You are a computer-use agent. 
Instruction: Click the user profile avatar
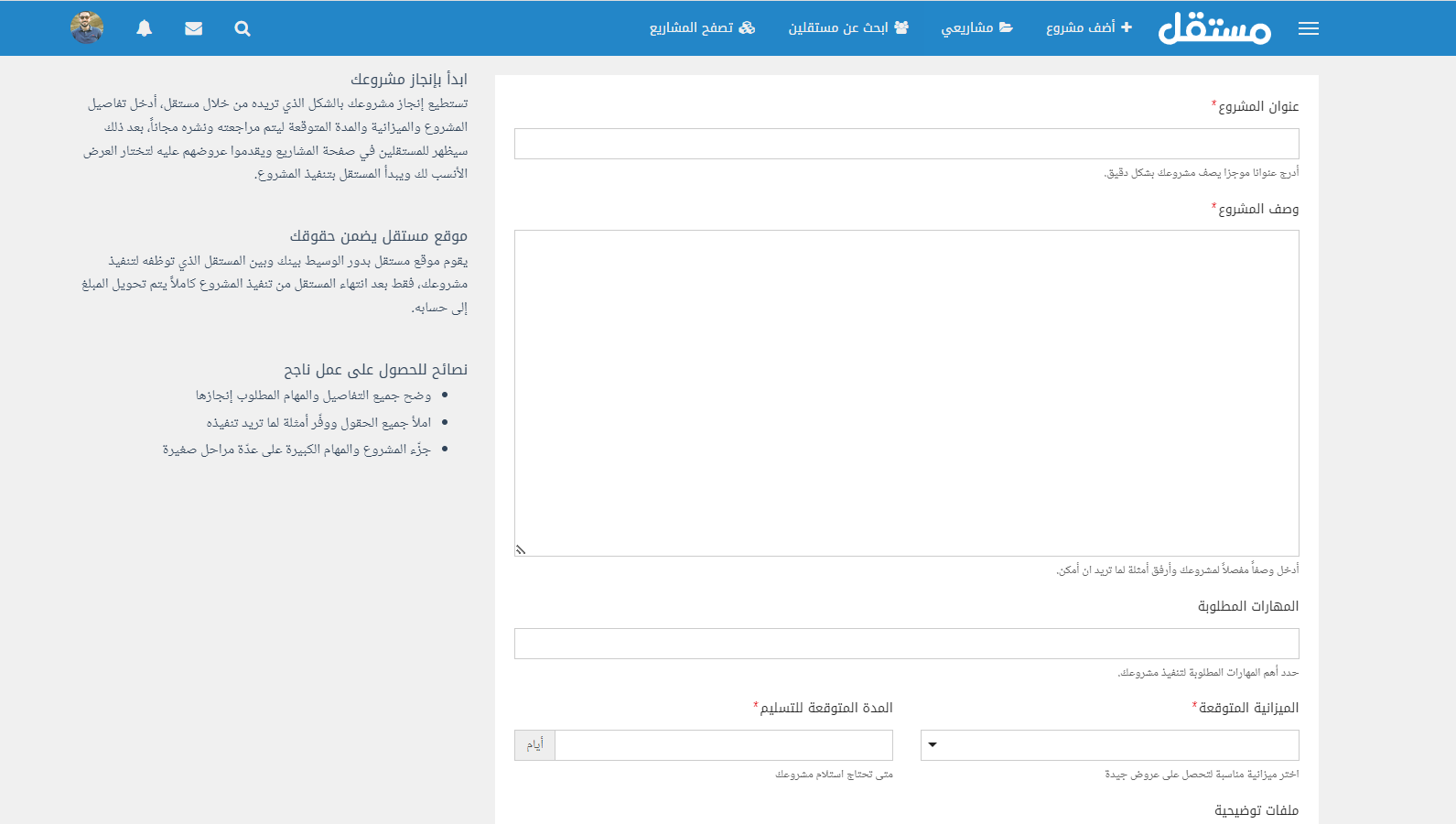(x=87, y=27)
